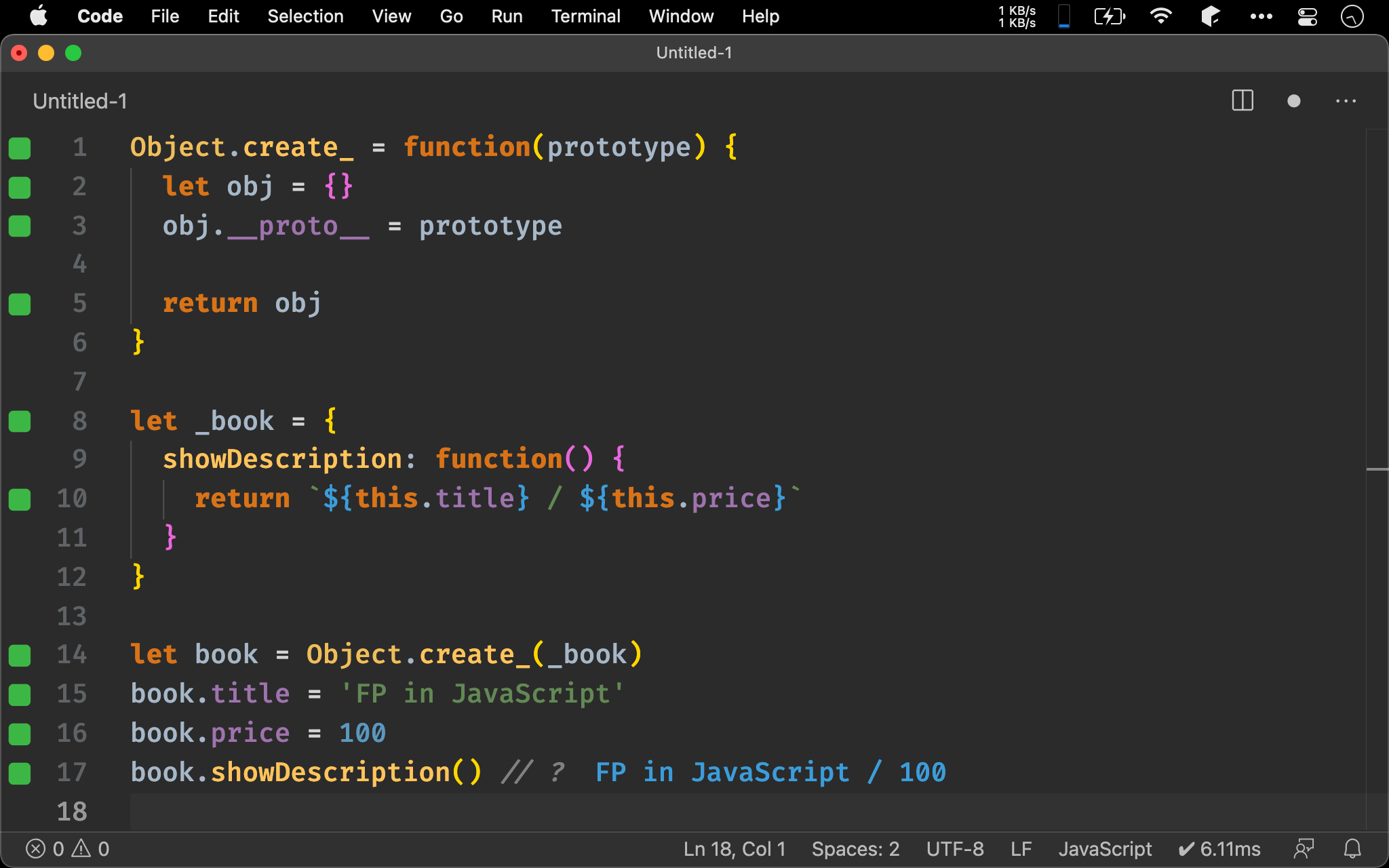This screenshot has height=868, width=1389.
Task: Click the Ln 18, Col 1 position button
Action: point(734,848)
